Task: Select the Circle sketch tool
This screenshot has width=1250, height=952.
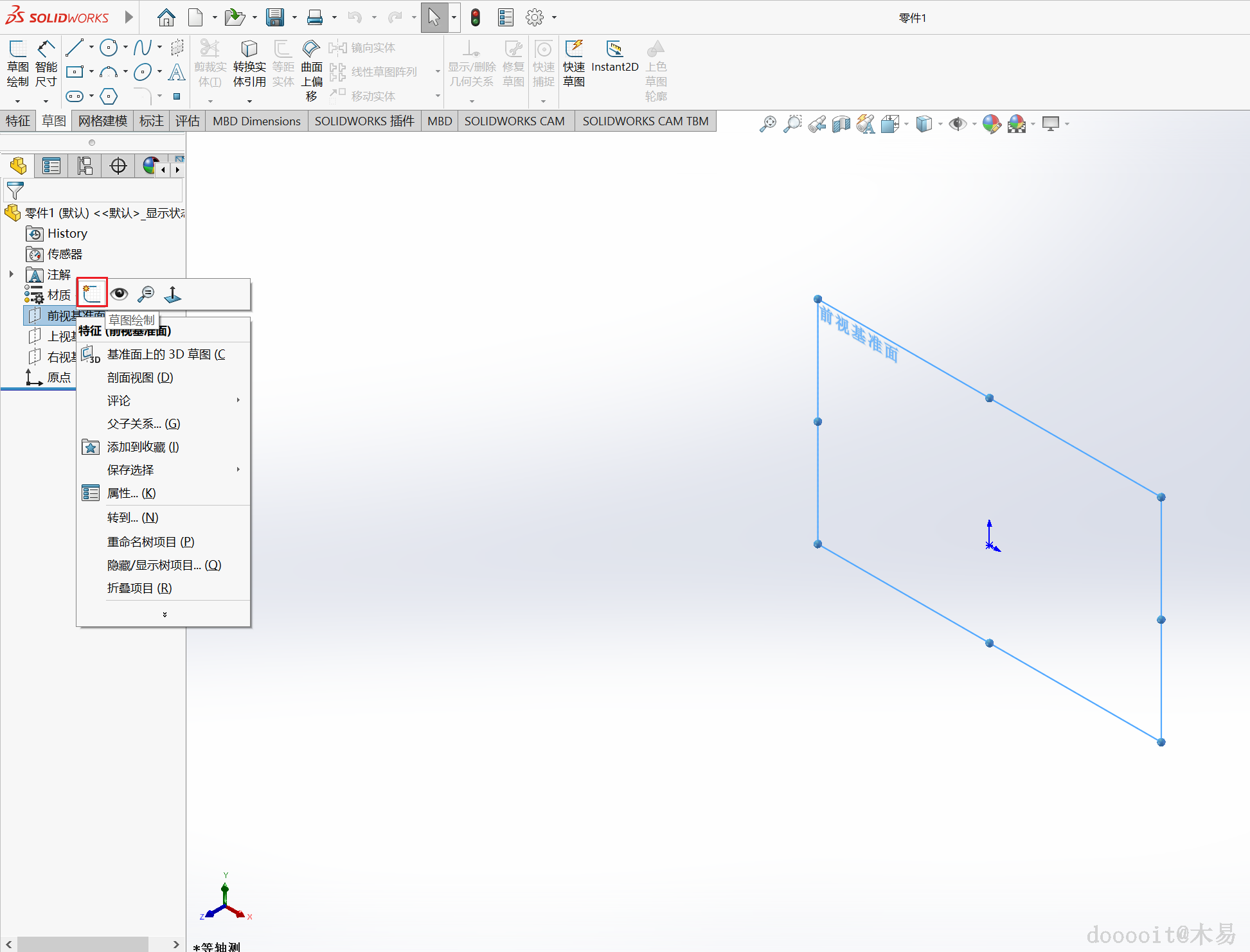Action: tap(109, 48)
